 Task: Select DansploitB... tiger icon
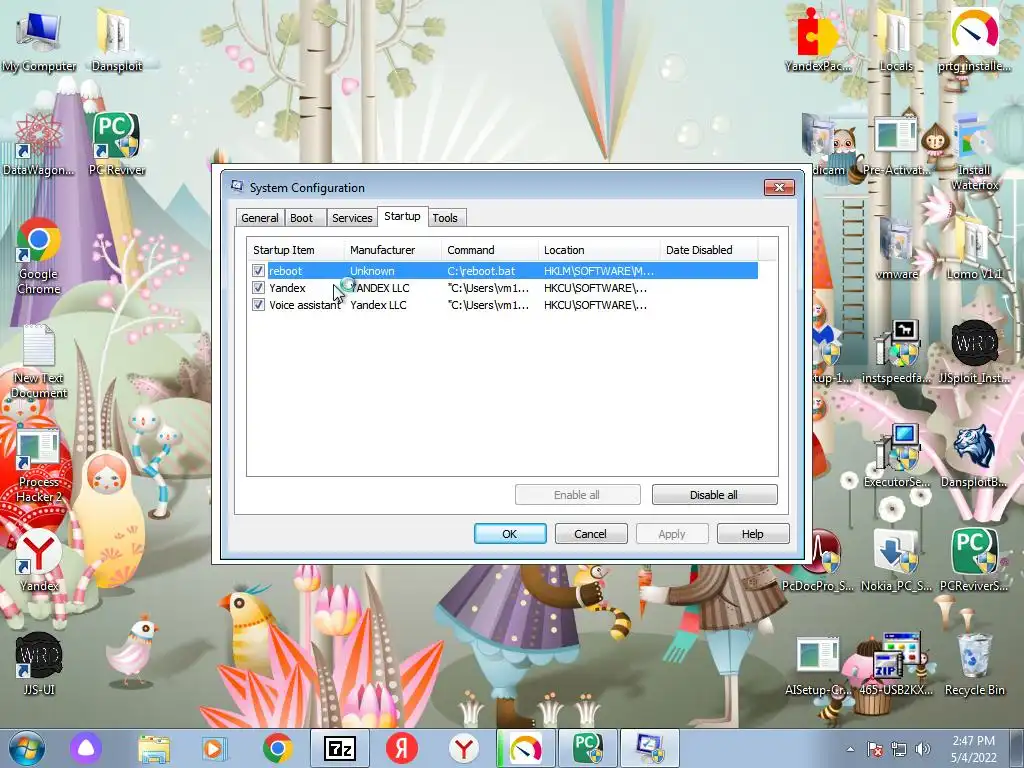pos(974,456)
